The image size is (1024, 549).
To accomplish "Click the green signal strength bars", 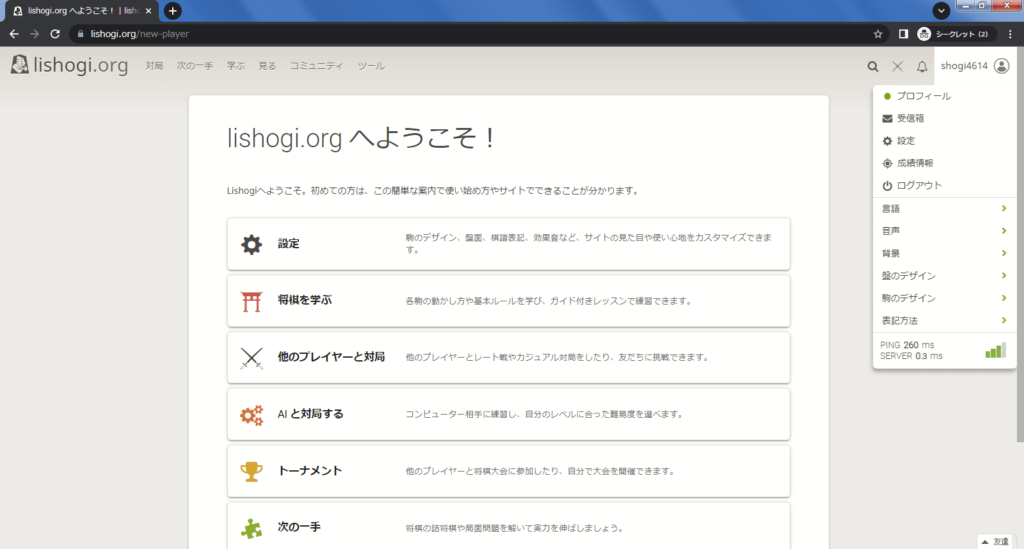I will [995, 351].
